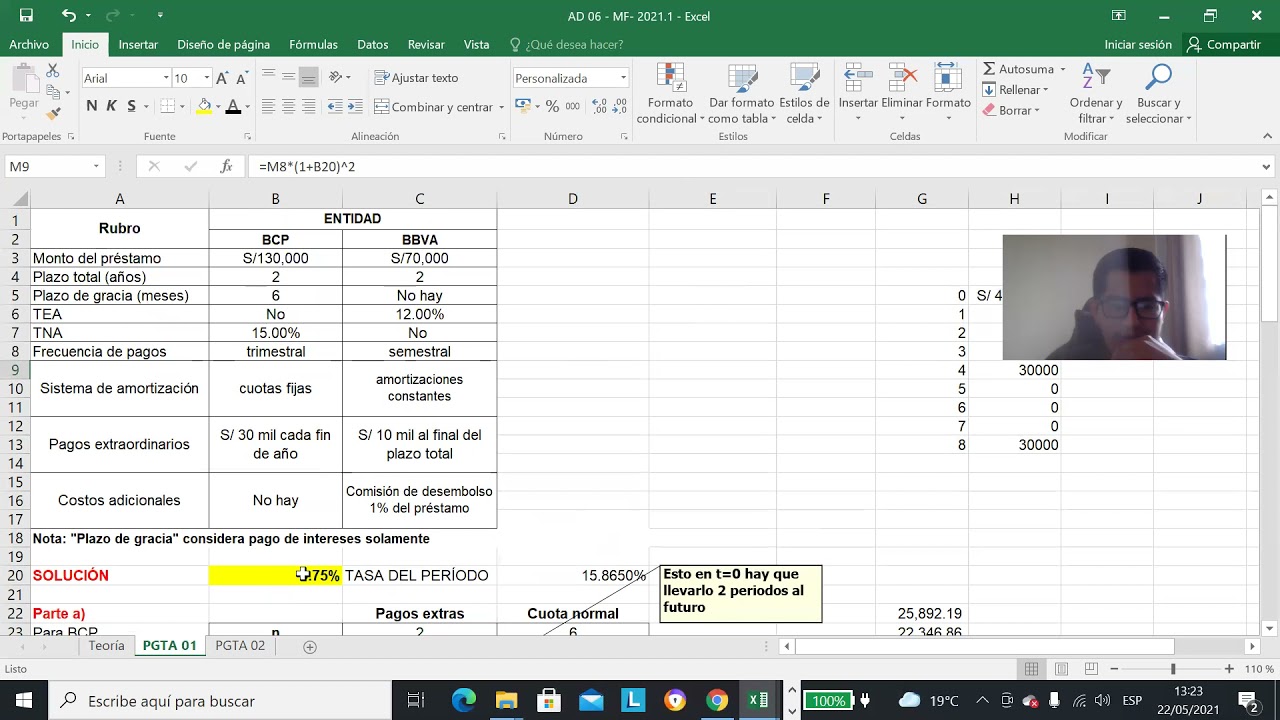Viewport: 1280px width, 720px height.
Task: Open font color dropdown arrow
Action: (x=247, y=106)
